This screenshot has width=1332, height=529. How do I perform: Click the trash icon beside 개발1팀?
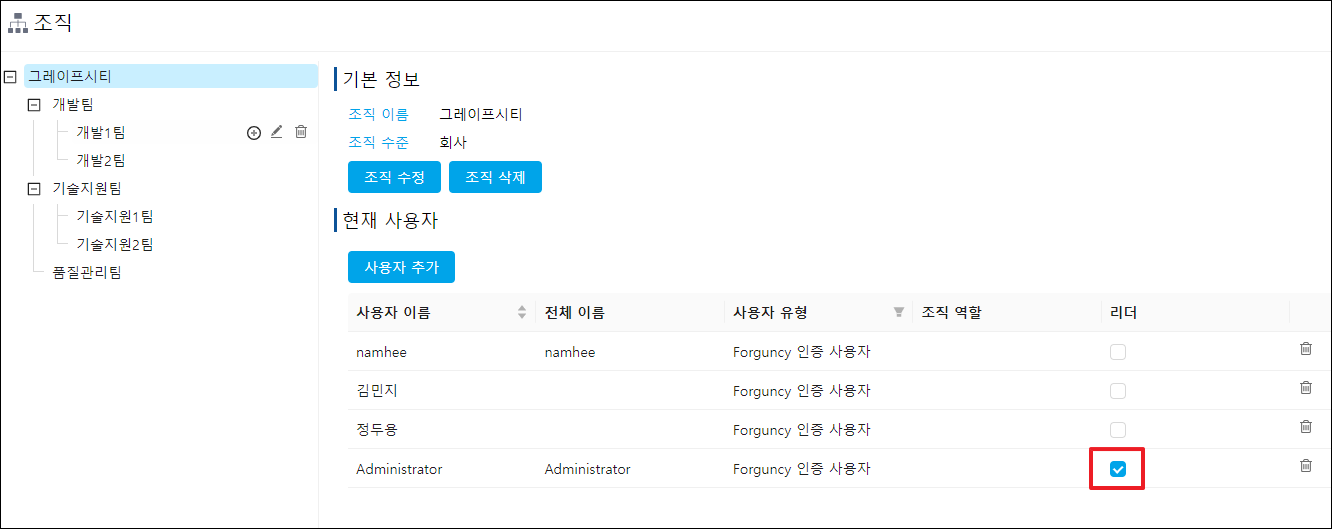click(x=301, y=132)
